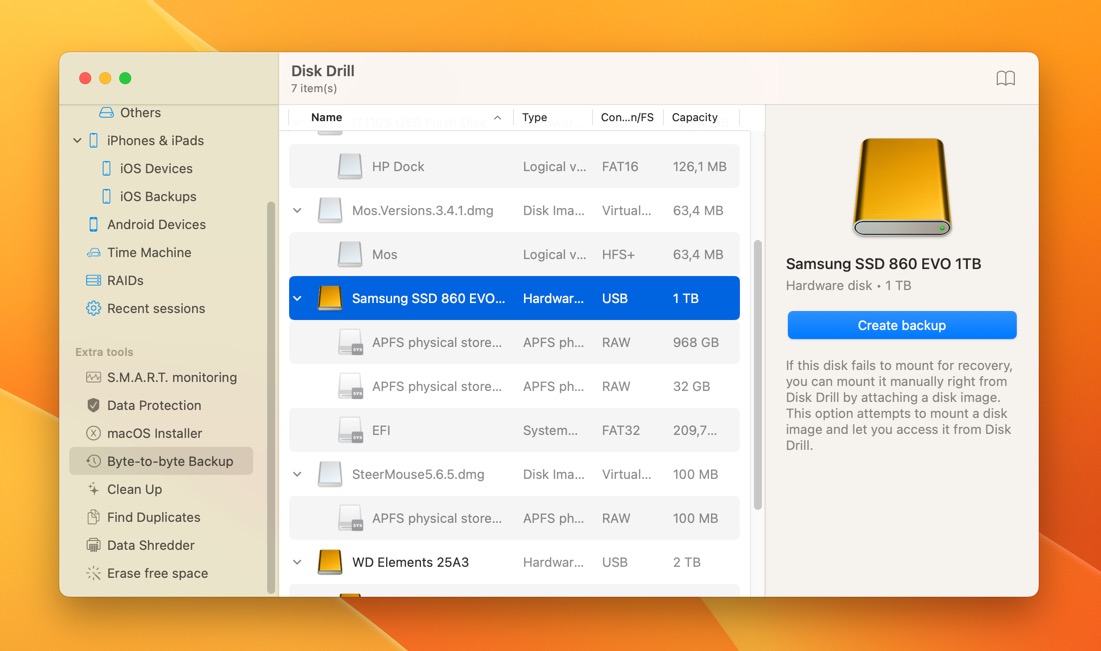This screenshot has width=1101, height=651.
Task: Click the Others drive icon in sidebar
Action: [106, 112]
